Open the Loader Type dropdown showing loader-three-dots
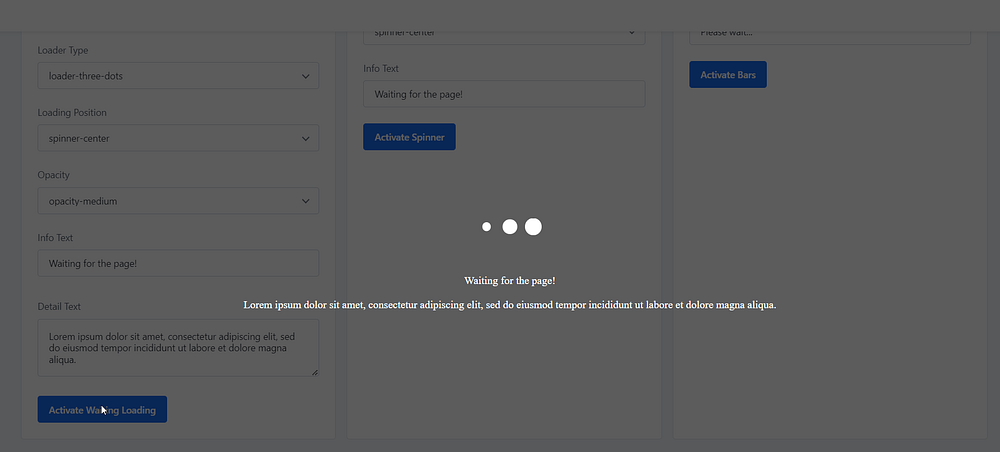Image resolution: width=1000 pixels, height=452 pixels. coord(178,76)
